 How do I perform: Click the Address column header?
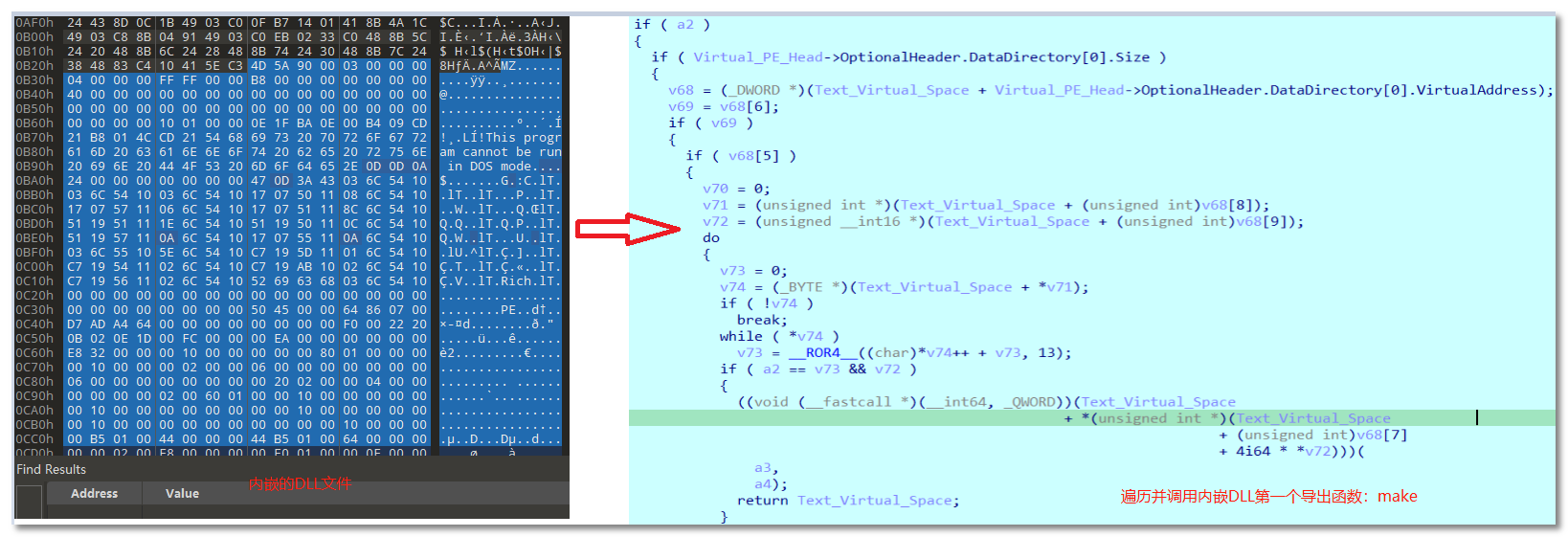[94, 494]
